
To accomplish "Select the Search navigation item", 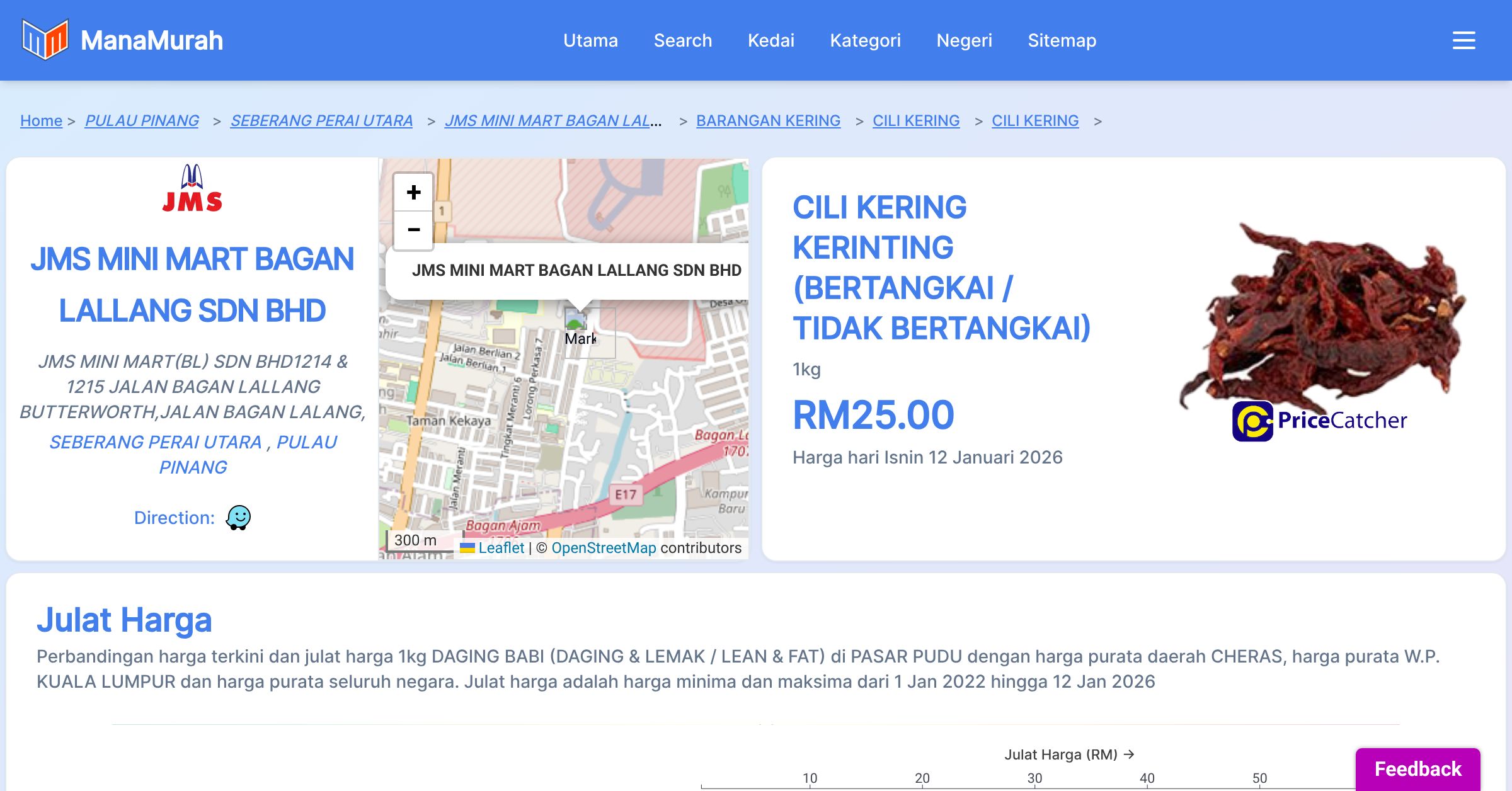I will tap(683, 40).
